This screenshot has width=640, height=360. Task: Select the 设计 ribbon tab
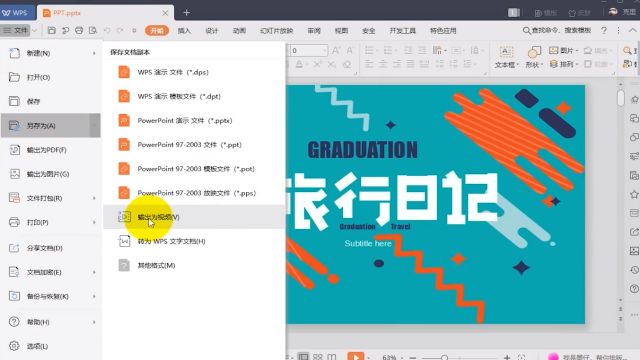tap(211, 31)
